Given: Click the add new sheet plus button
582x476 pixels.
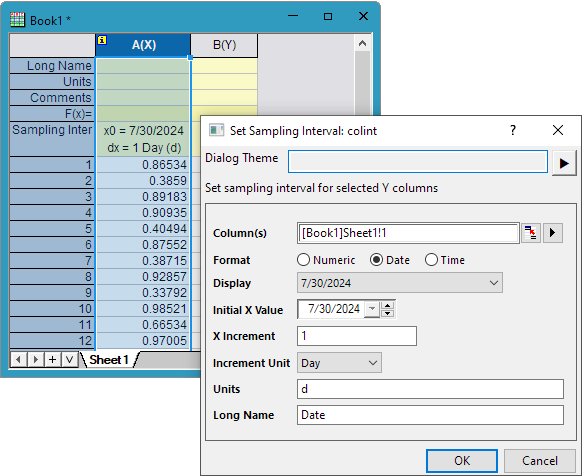Looking at the screenshot, I should tap(52, 359).
